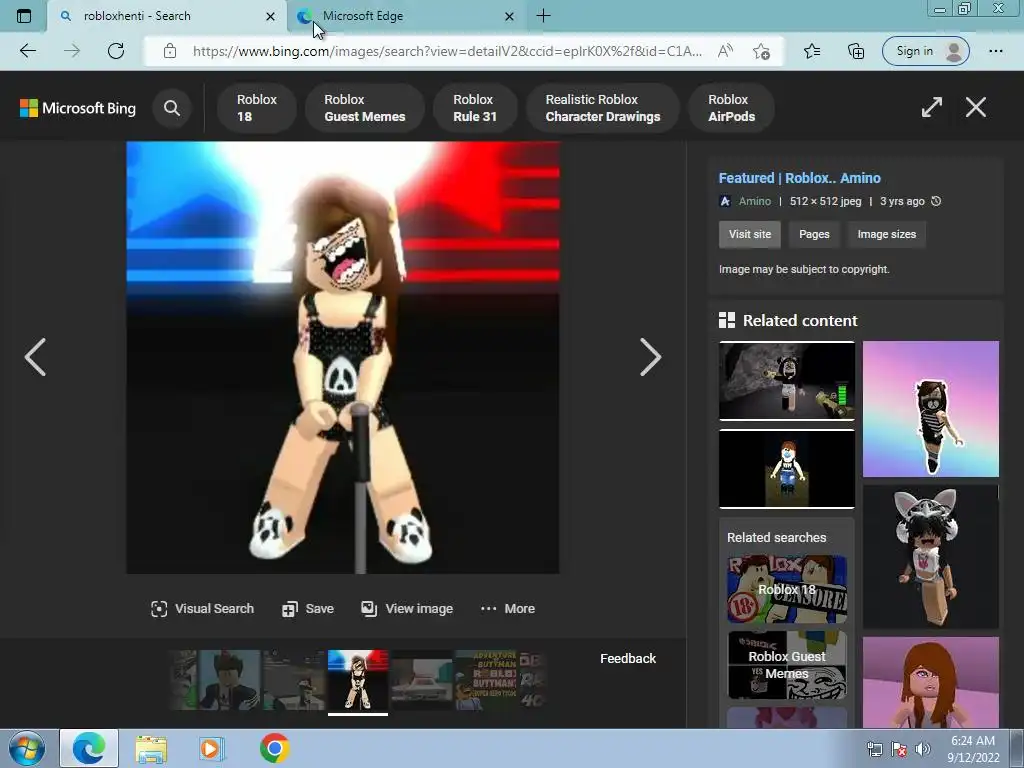This screenshot has width=1024, height=768.
Task: Open a new browser tab
Action: point(543,16)
